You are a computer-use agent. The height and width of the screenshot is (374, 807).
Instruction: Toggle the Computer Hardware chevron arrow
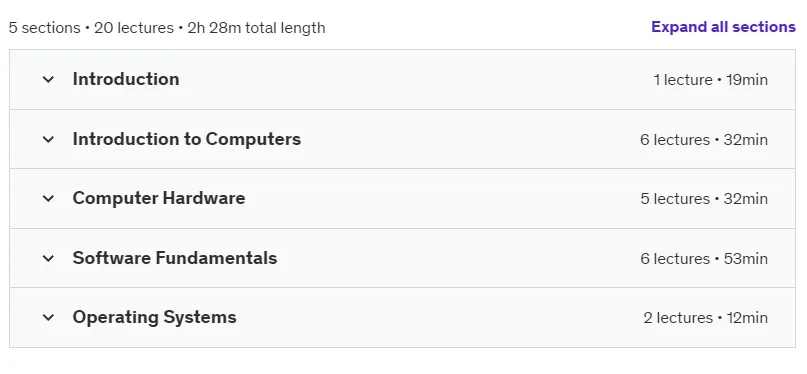pos(48,199)
